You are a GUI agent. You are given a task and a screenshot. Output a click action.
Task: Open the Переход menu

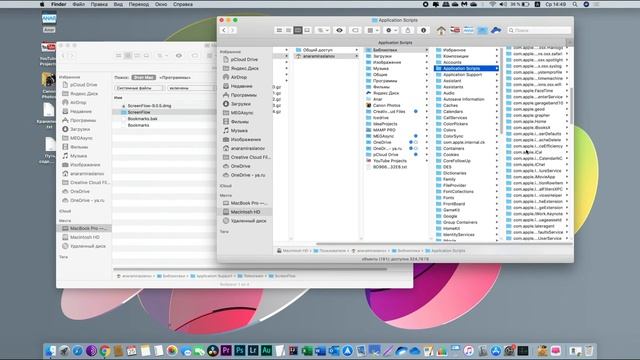139,4
